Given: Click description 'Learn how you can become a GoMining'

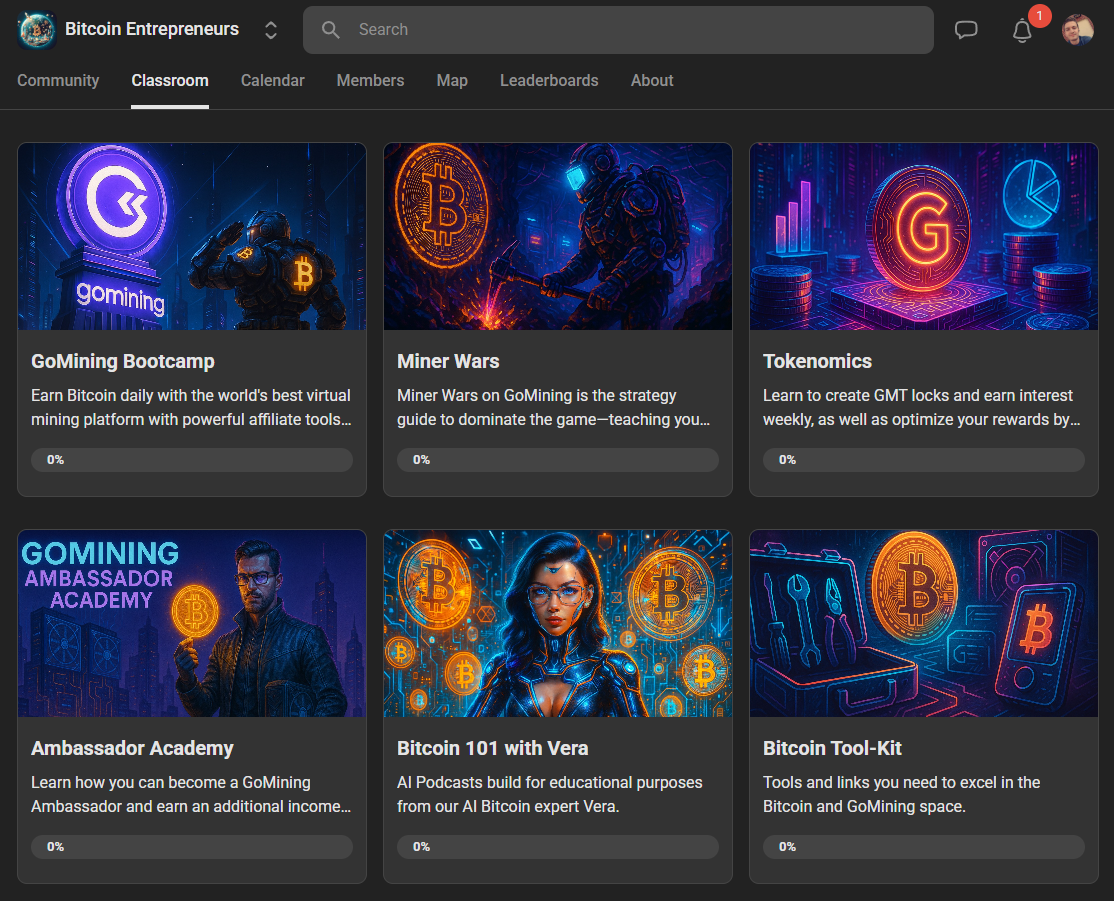Looking at the screenshot, I should [x=171, y=782].
